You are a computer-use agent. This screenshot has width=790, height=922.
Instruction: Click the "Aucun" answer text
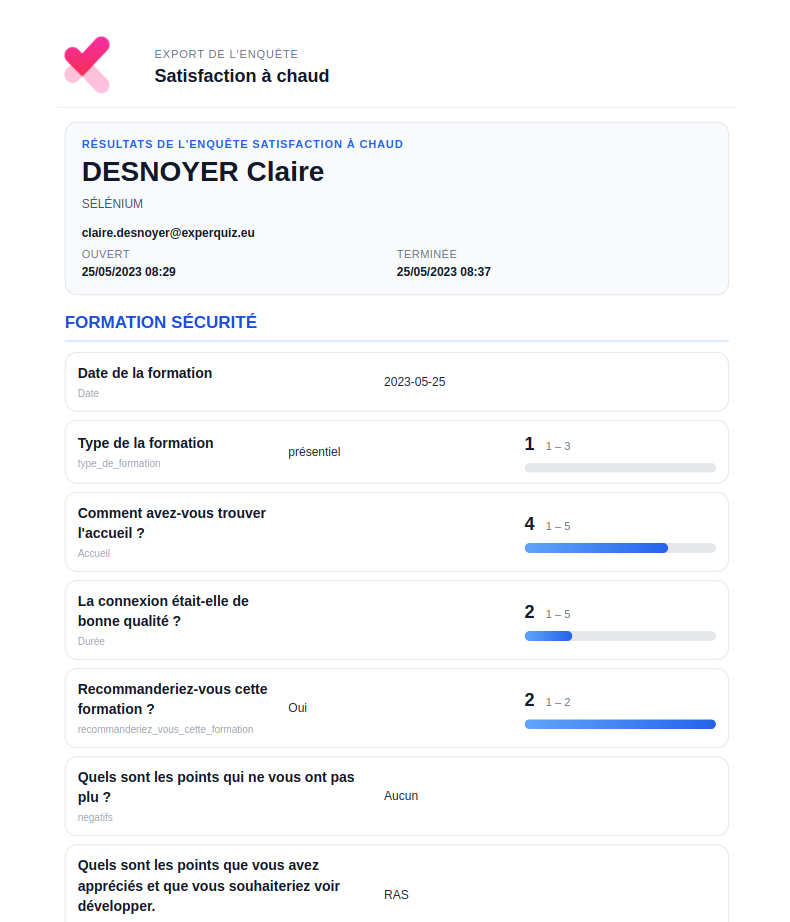pyautogui.click(x=401, y=796)
